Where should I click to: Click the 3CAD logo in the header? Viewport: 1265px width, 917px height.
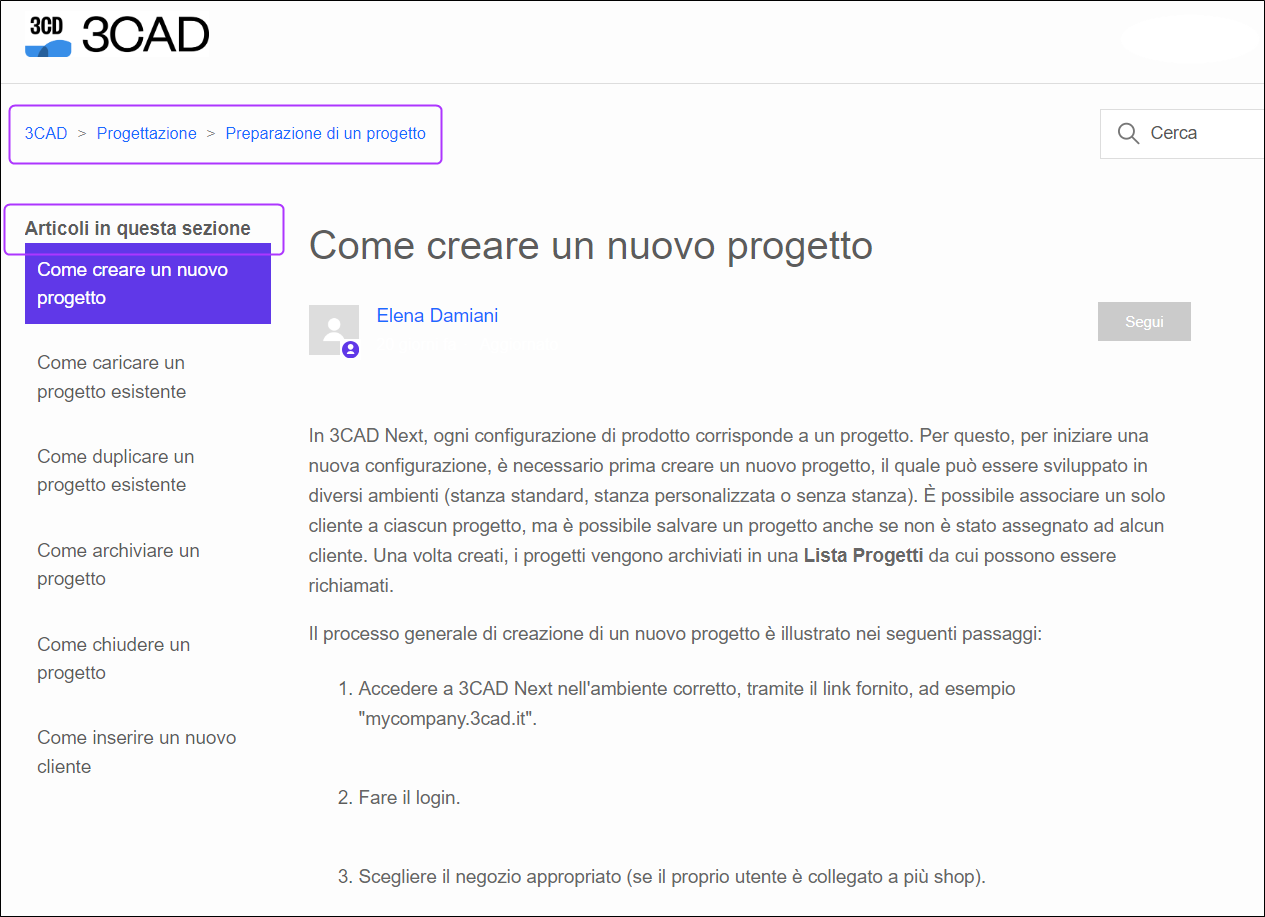tap(117, 36)
